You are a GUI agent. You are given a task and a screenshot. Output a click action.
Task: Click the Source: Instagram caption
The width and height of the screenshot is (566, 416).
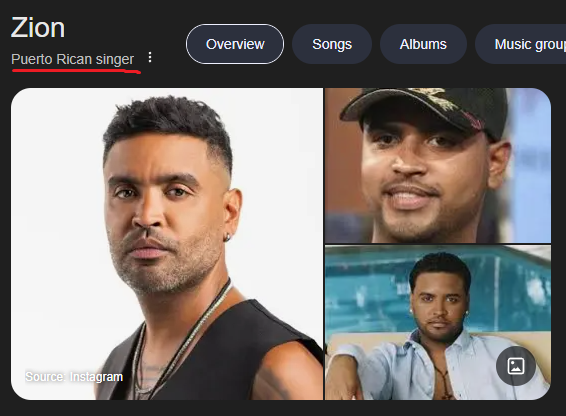[x=74, y=377]
